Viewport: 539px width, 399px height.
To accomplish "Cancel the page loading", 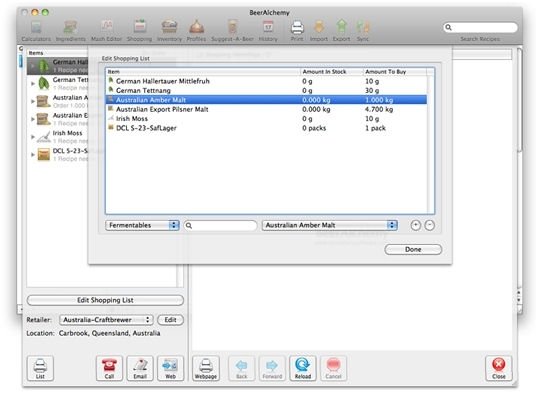I will 333,368.
